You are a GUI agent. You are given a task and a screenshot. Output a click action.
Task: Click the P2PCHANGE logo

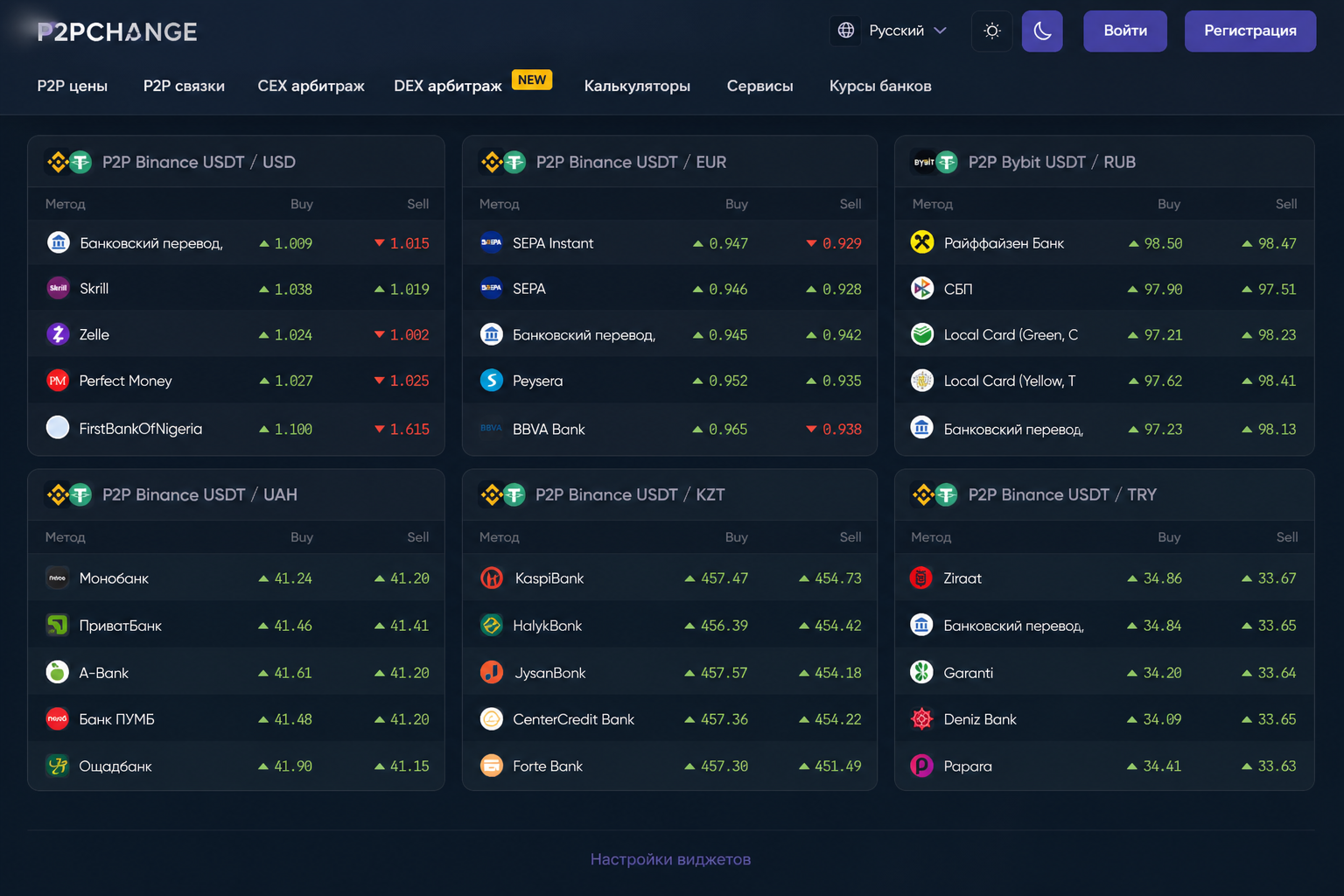click(117, 32)
